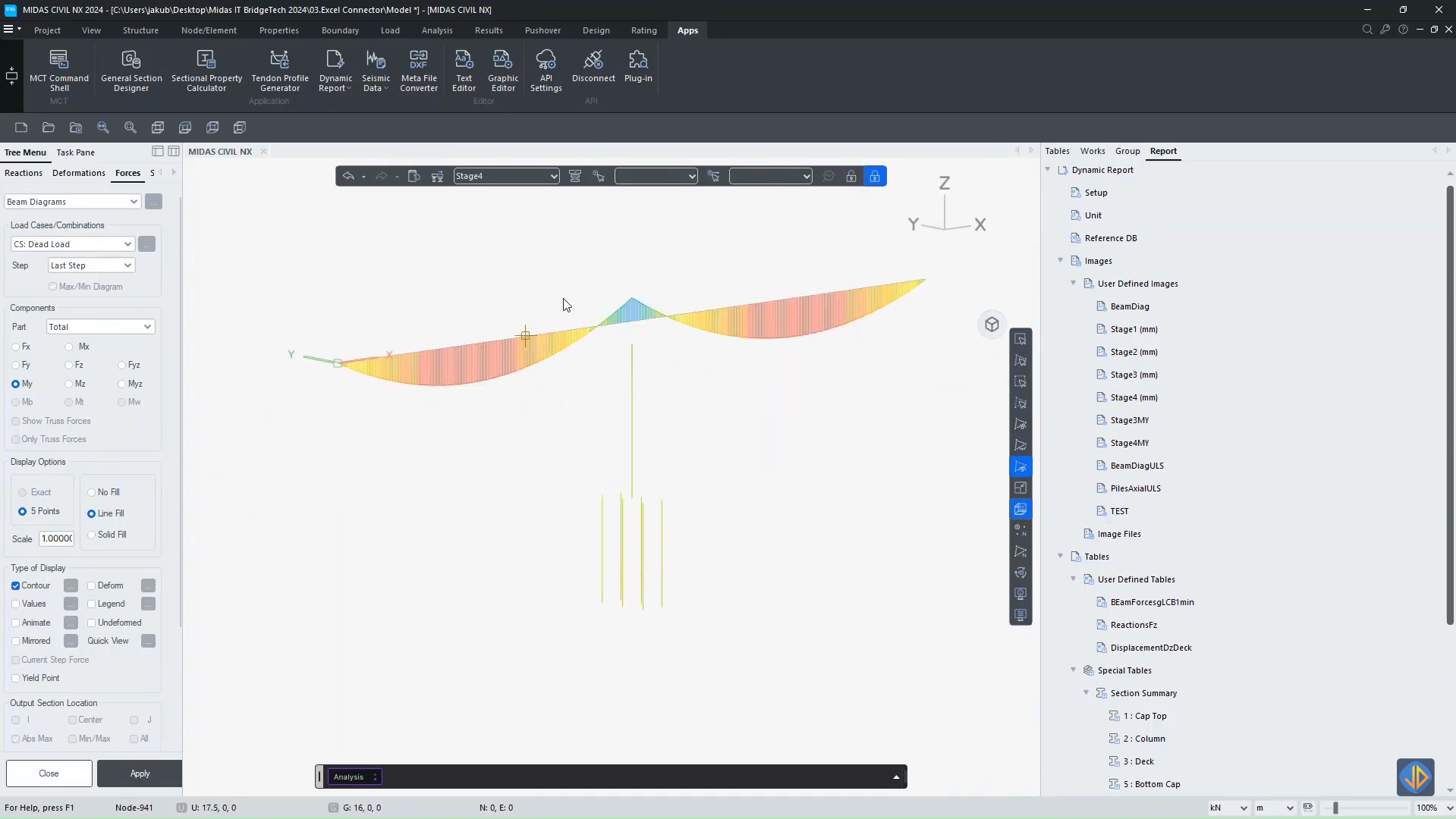Close the MIDAS CIVIL NX view tab

point(263,152)
